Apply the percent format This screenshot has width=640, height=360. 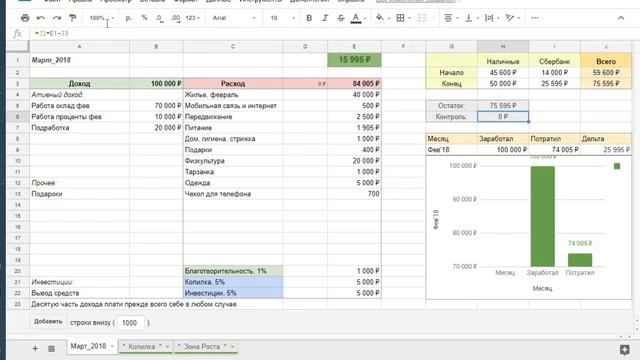(144, 18)
